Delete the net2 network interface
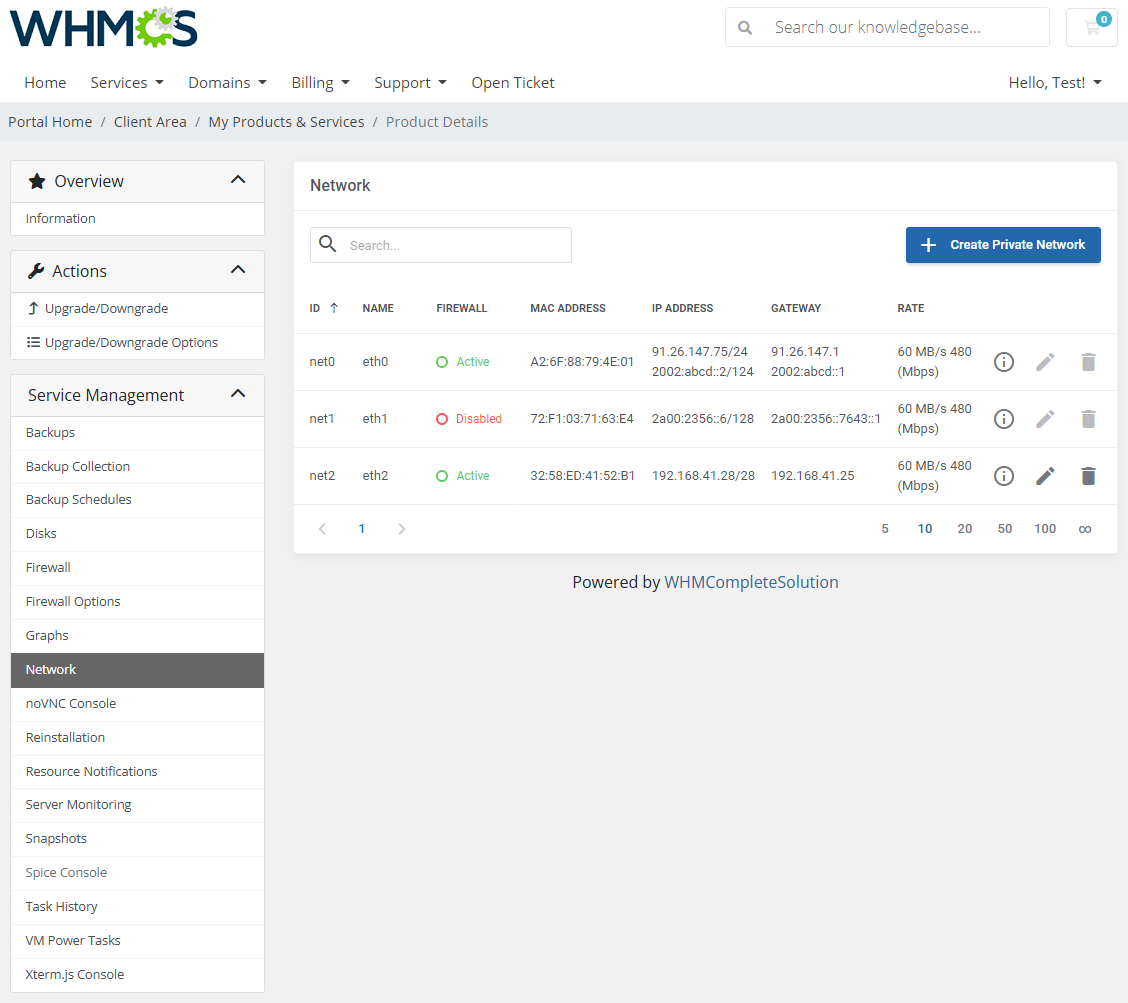 [1088, 476]
